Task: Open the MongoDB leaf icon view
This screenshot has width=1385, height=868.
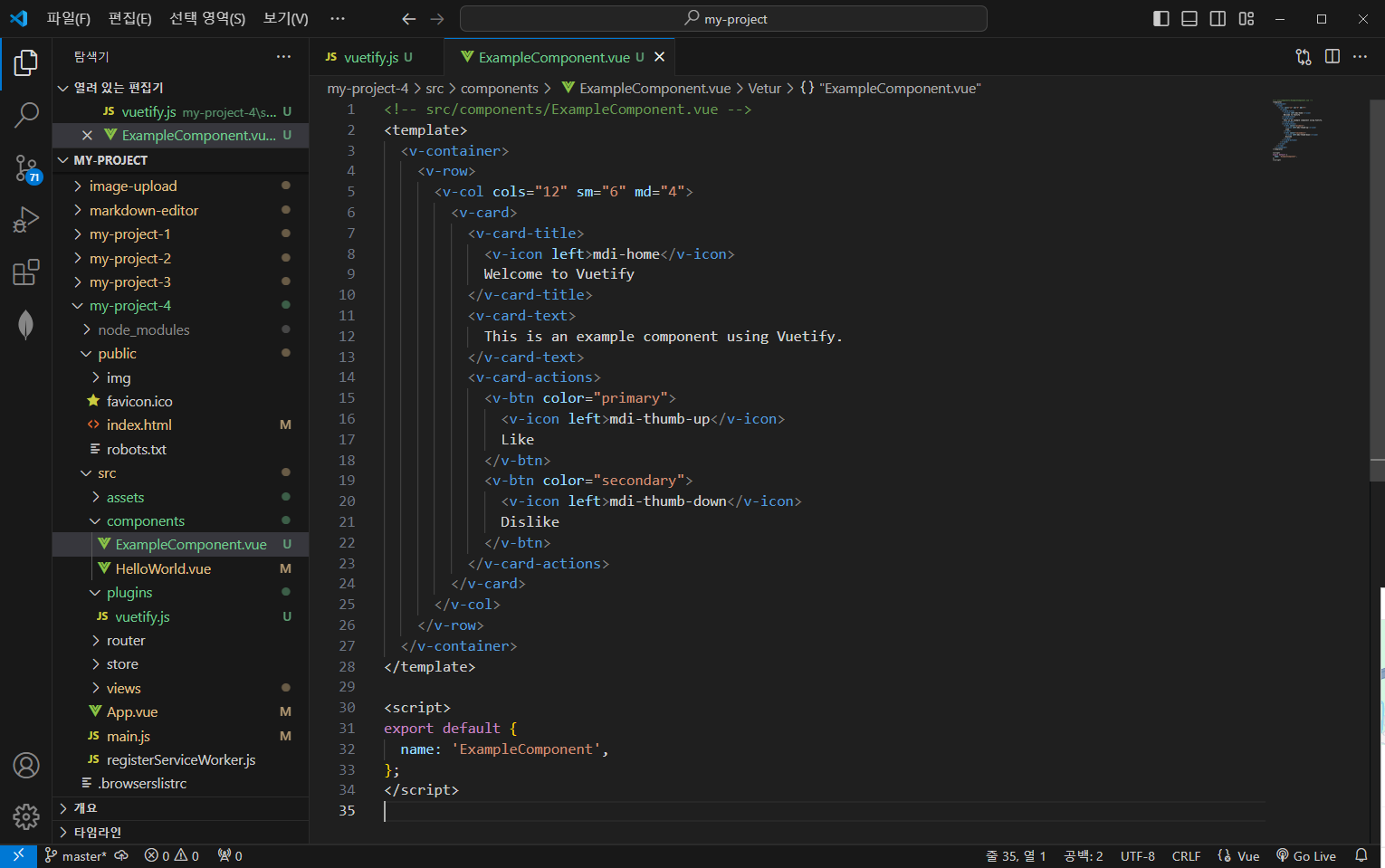Action: point(26,324)
